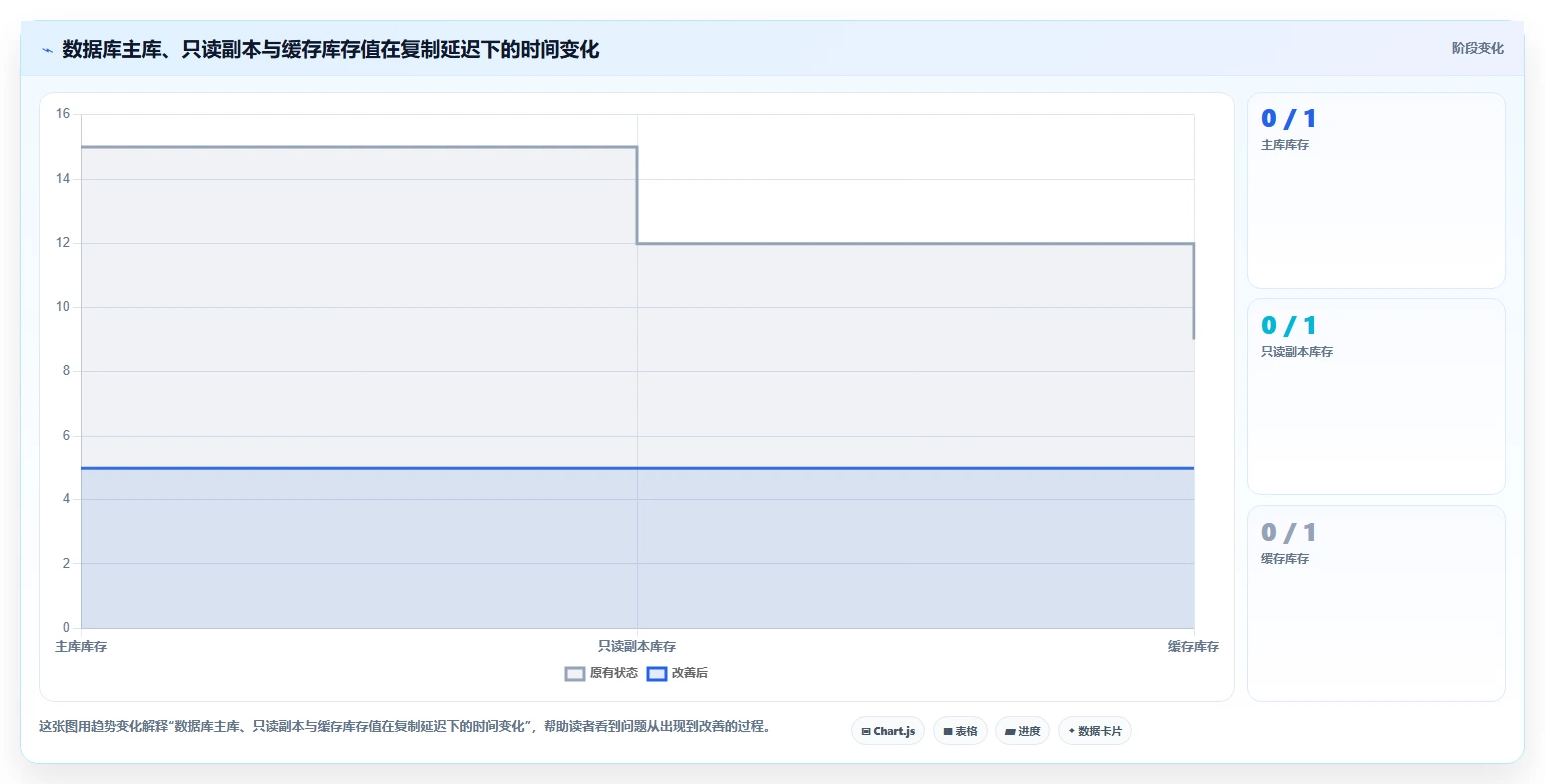Click the y-axis value 8

(67, 371)
